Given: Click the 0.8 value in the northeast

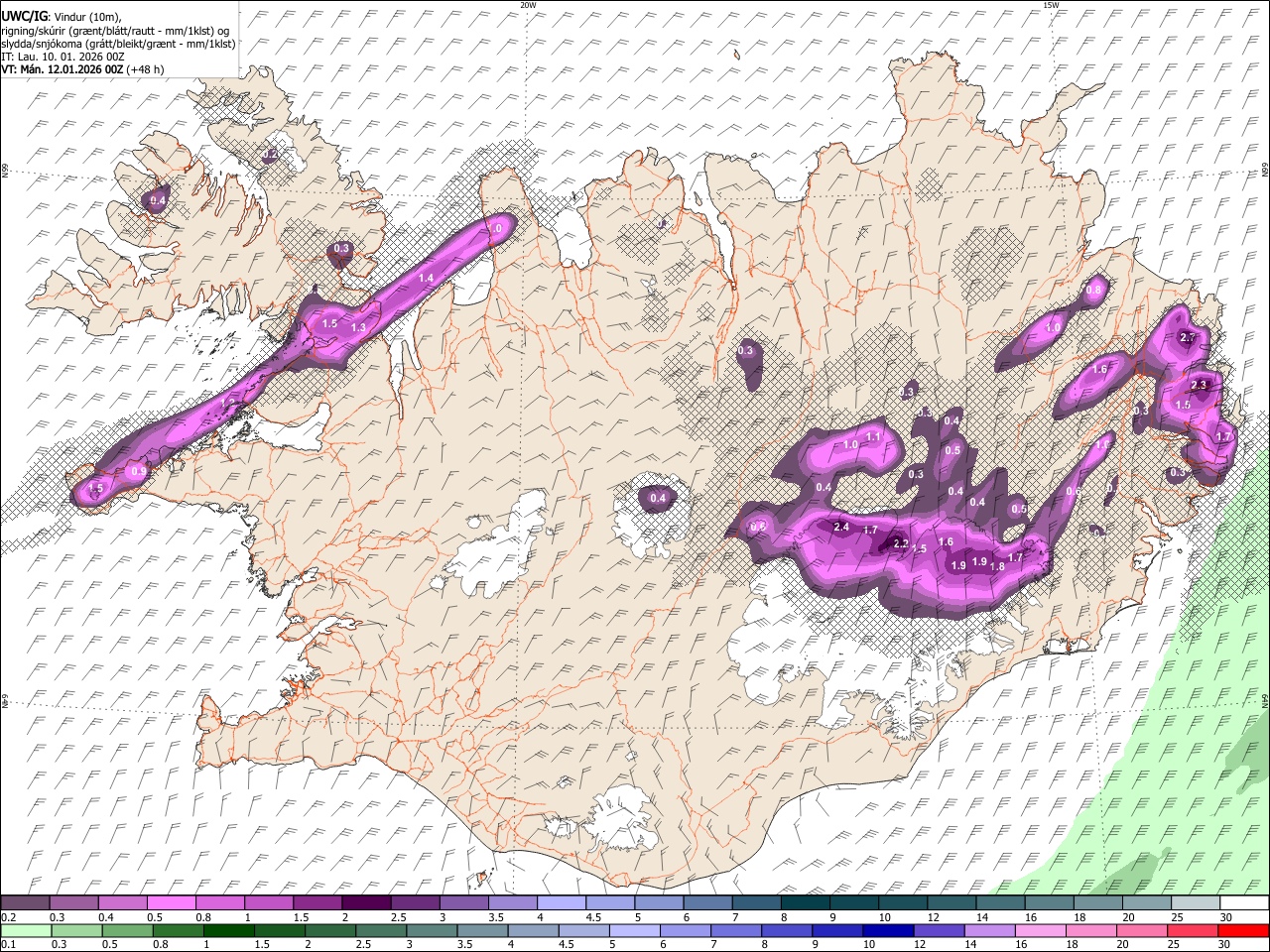Looking at the screenshot, I should 1094,291.
